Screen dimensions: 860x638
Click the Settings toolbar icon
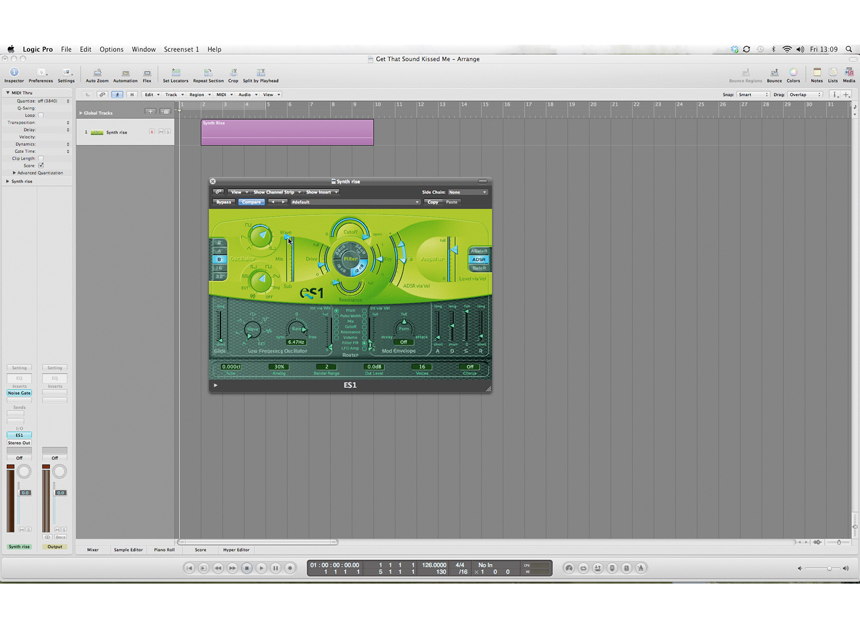(66, 75)
